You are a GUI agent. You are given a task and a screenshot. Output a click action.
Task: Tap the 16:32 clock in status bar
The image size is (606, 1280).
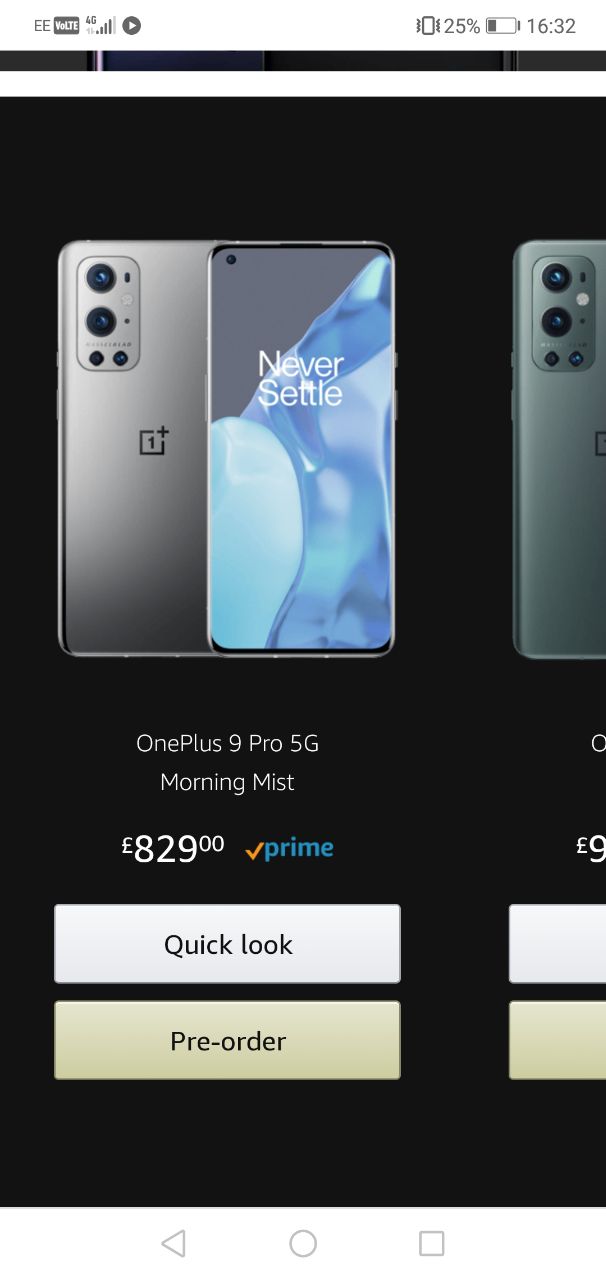pos(551,26)
